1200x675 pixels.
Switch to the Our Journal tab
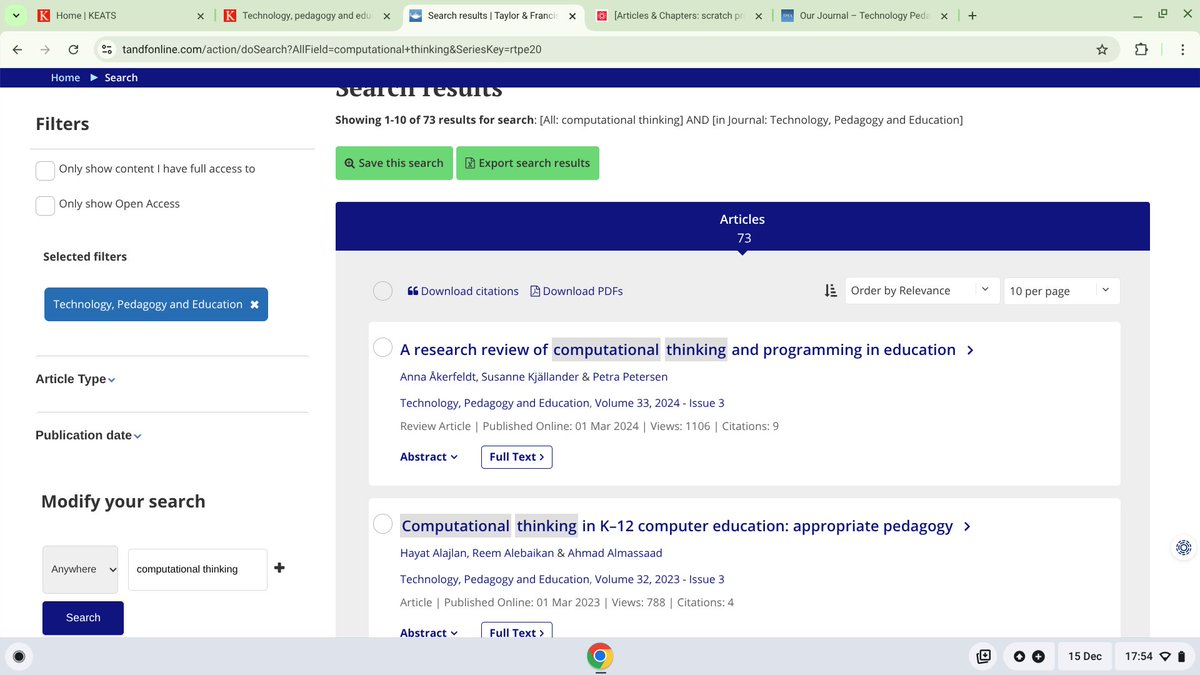[x=865, y=16]
